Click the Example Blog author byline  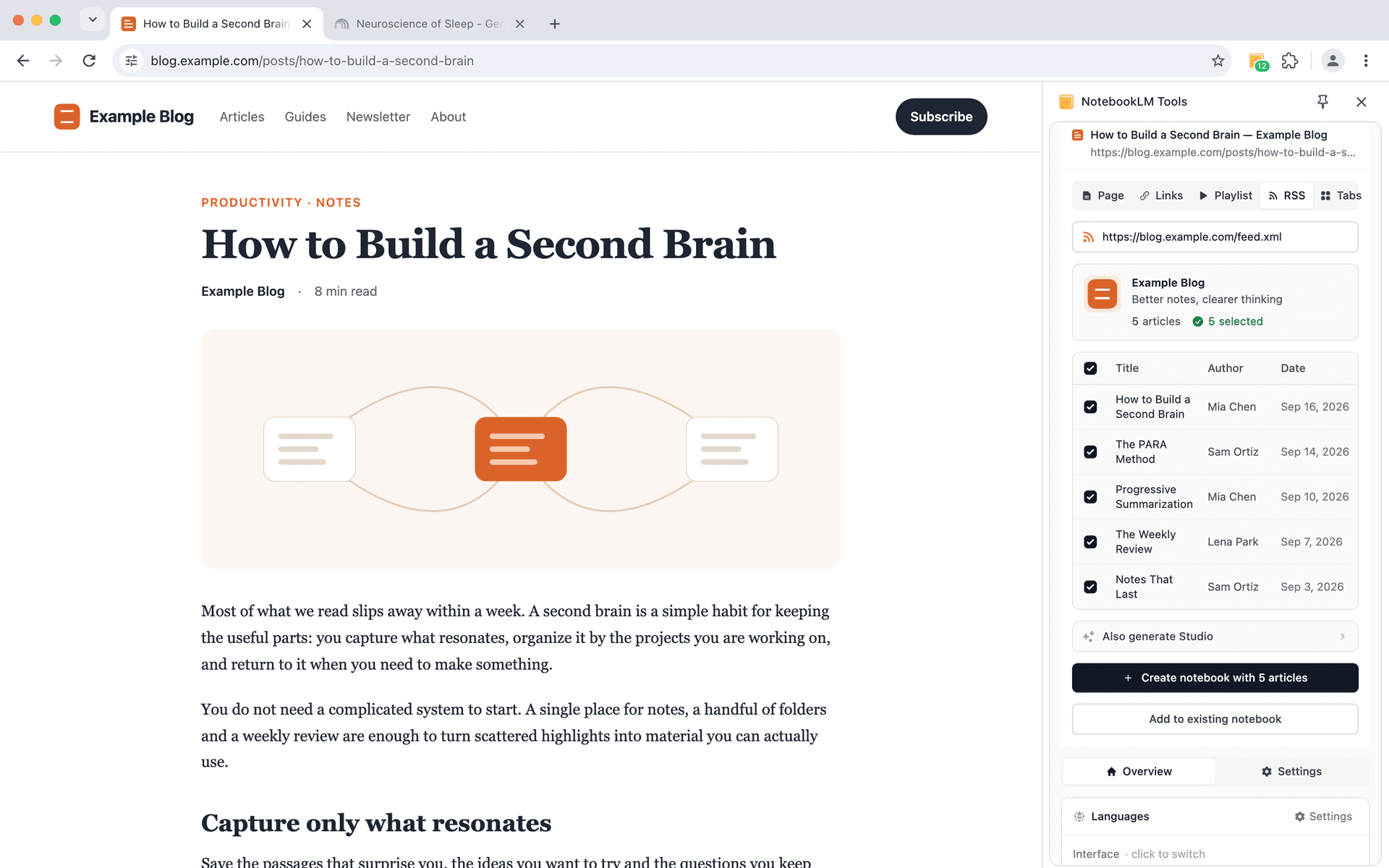242,292
